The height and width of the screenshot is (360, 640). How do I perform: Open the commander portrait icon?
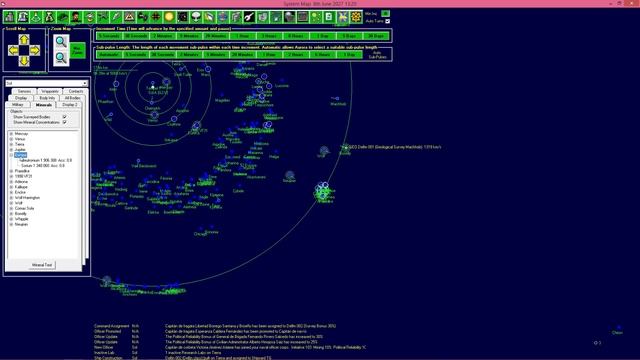click(76, 17)
